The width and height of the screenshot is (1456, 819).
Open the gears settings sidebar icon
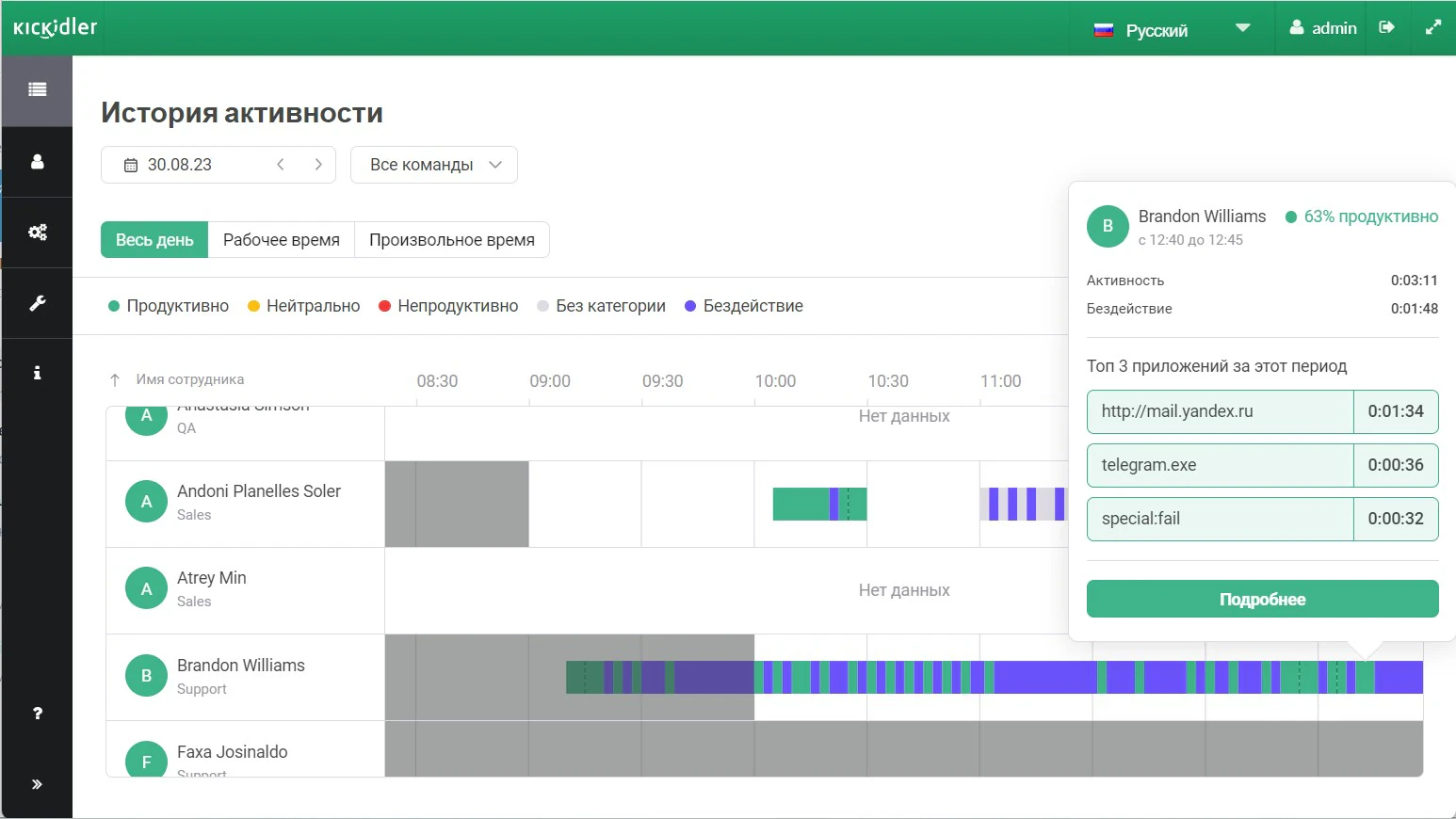pos(37,233)
